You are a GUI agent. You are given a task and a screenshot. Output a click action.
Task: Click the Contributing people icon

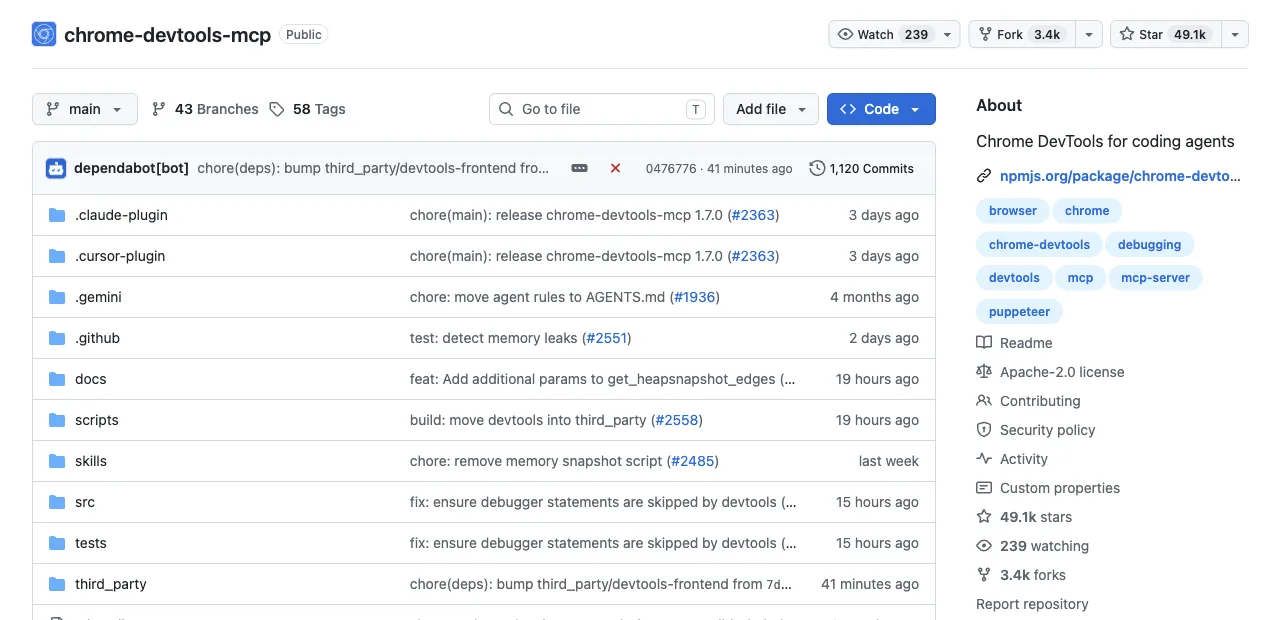(984, 401)
